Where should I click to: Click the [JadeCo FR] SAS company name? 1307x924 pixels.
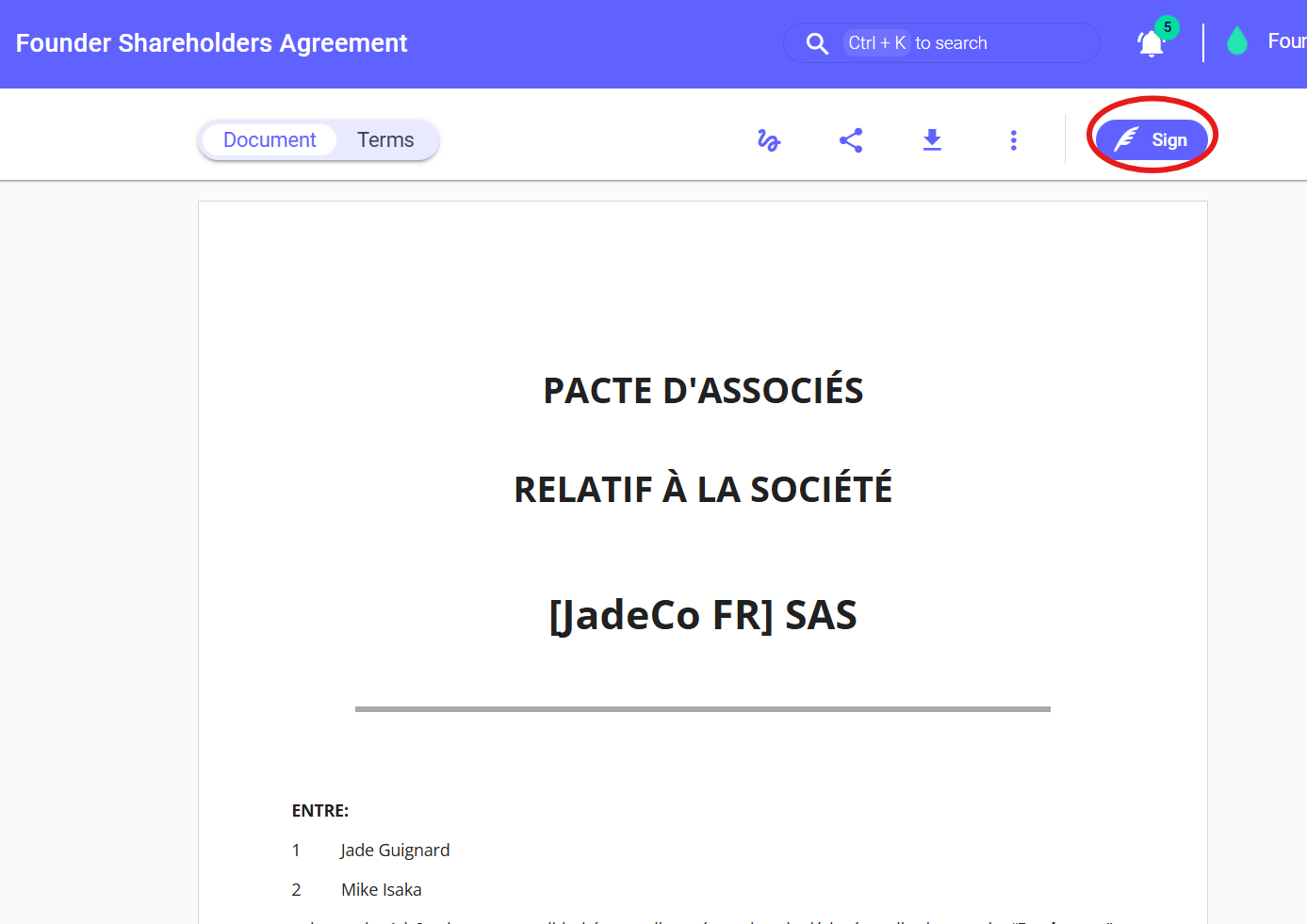tap(703, 615)
